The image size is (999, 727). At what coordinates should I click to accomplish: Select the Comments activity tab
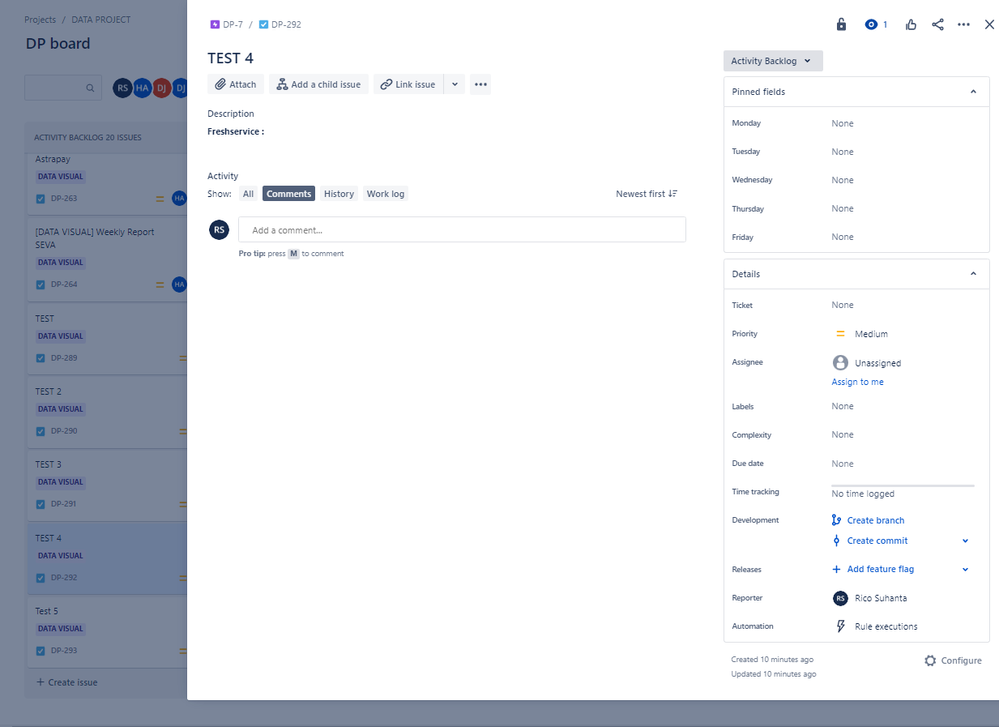289,194
